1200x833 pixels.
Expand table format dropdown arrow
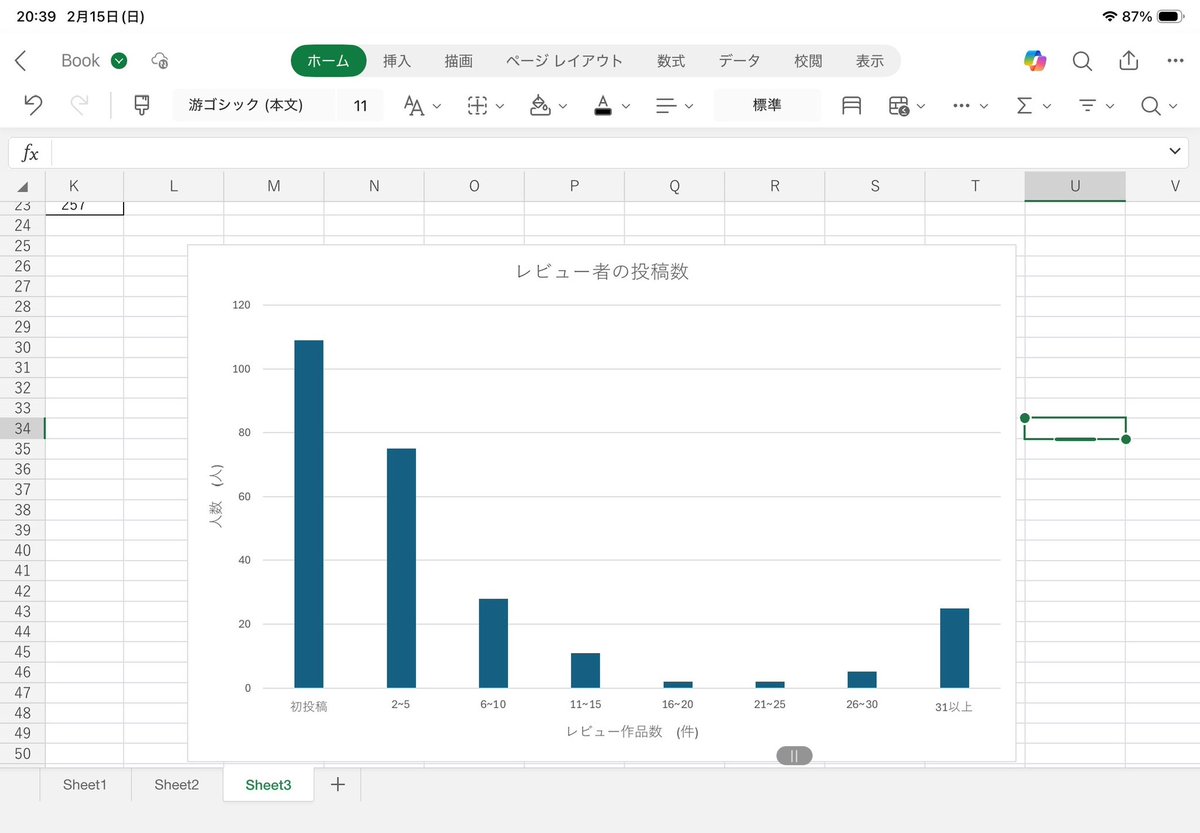921,106
